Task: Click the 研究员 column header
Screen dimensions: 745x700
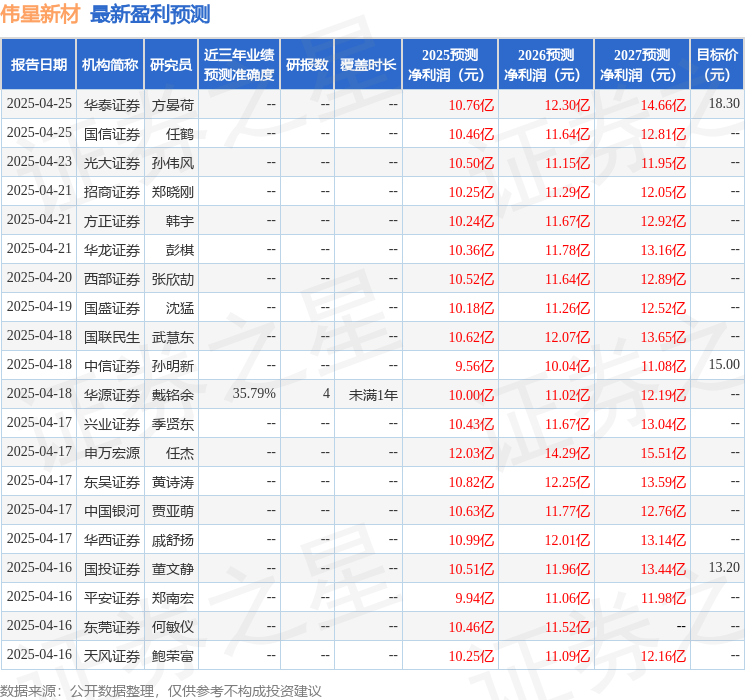Action: click(x=171, y=65)
